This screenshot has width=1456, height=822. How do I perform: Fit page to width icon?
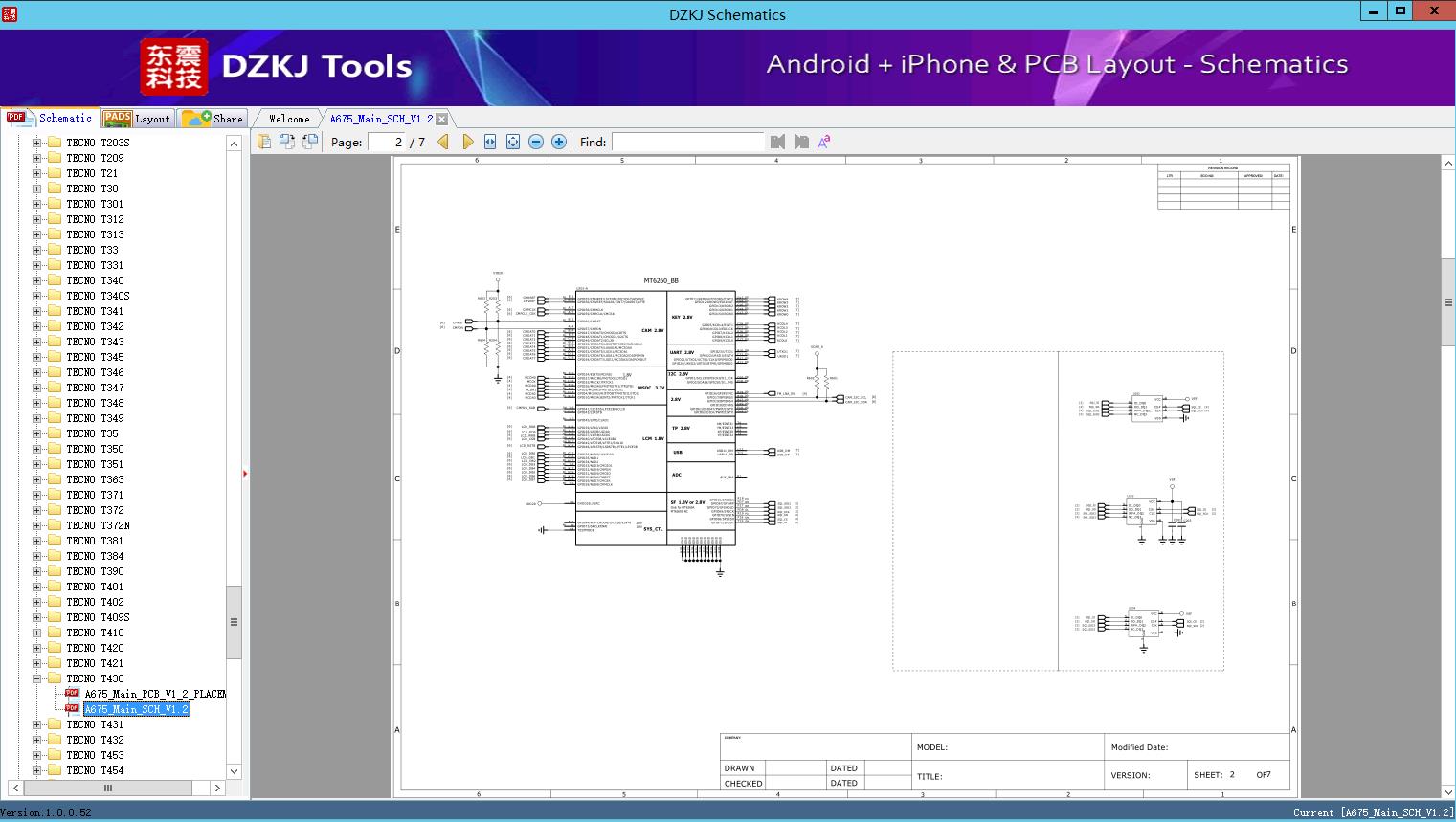(490, 142)
